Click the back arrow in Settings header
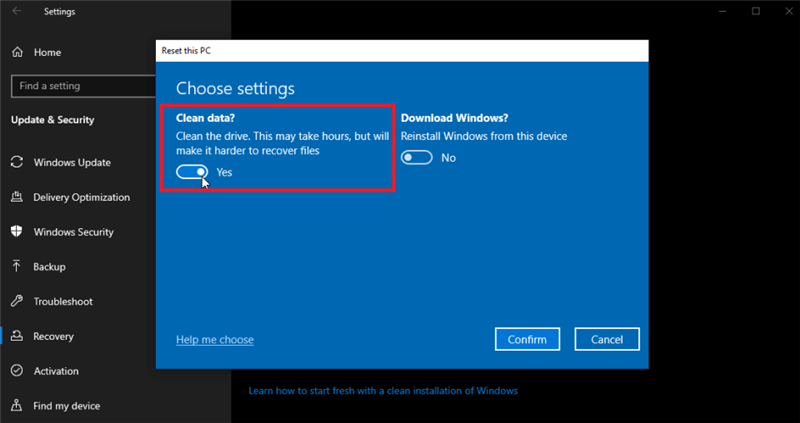The image size is (800, 423). 17,12
